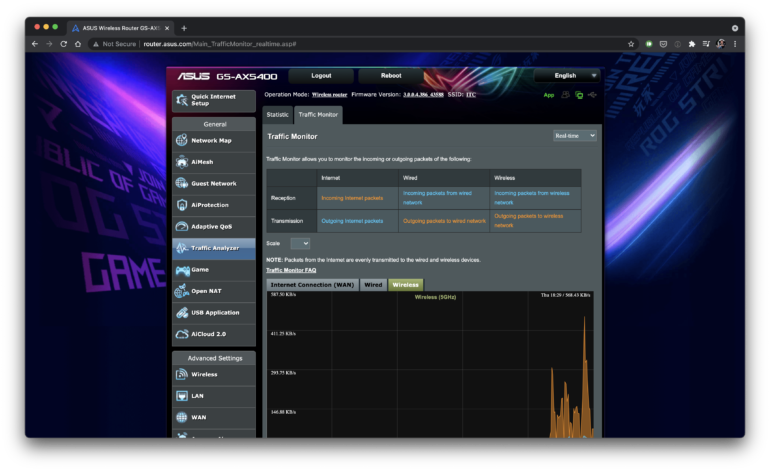Click 'Incoming Internet packets' text
The image size is (770, 471).
coord(352,198)
